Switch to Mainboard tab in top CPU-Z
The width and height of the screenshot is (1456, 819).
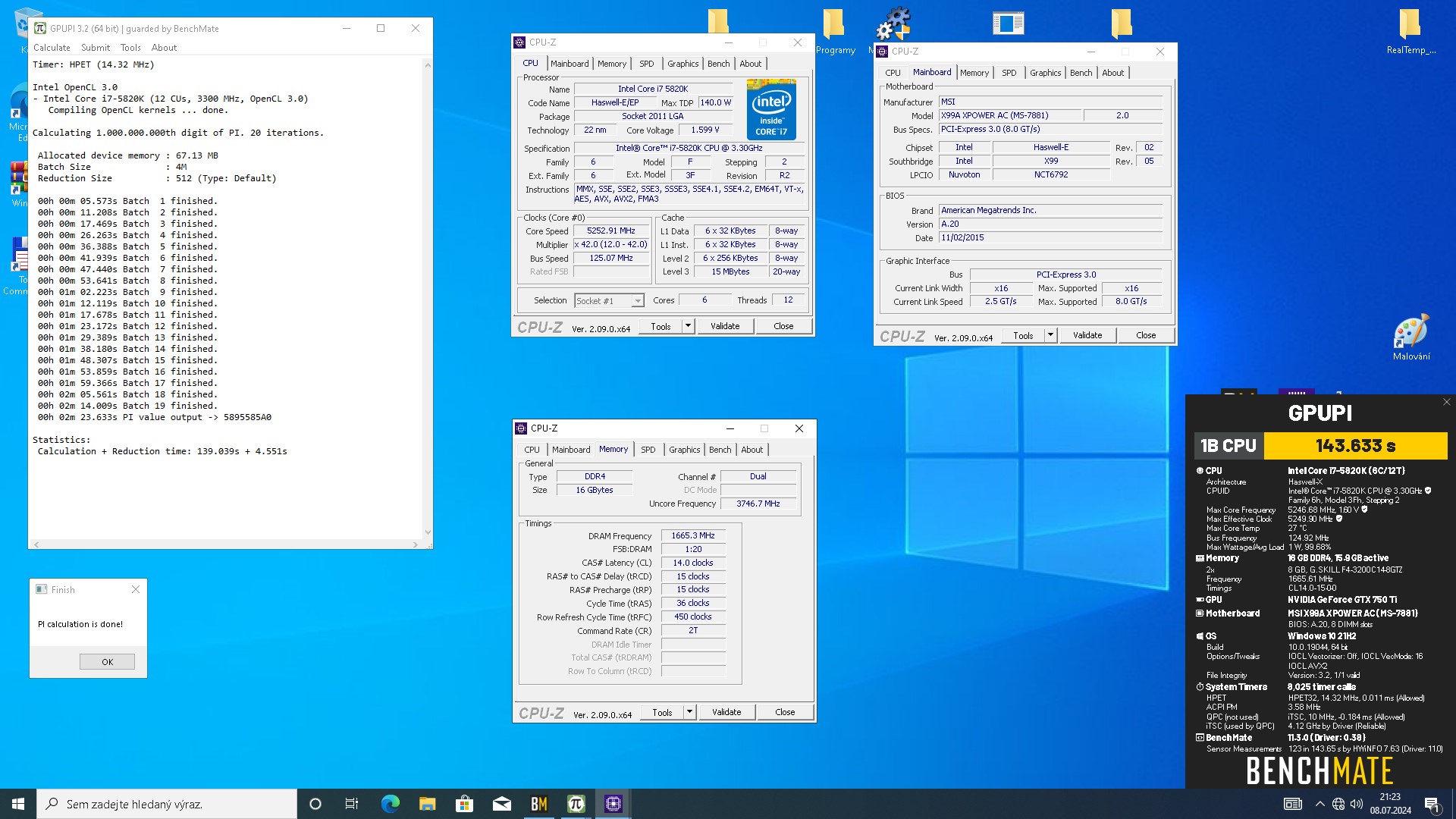point(570,64)
